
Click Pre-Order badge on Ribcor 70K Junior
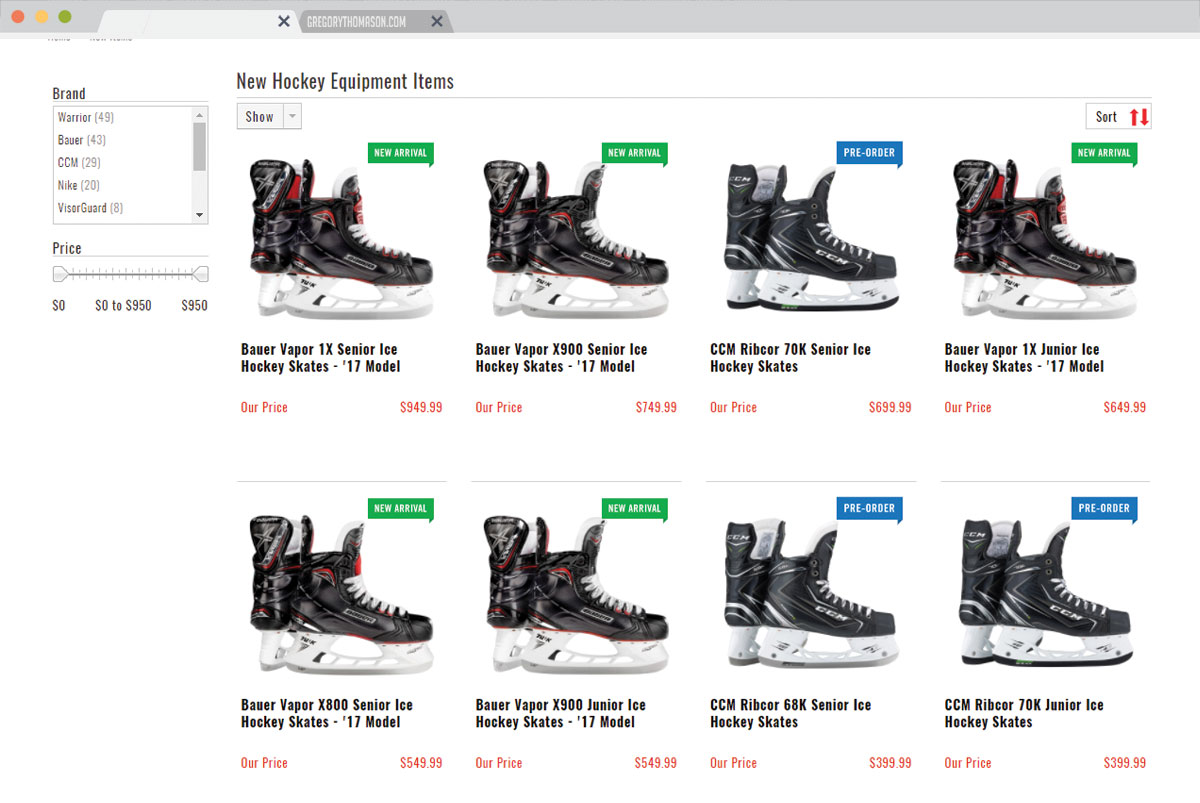pyautogui.click(x=1104, y=508)
